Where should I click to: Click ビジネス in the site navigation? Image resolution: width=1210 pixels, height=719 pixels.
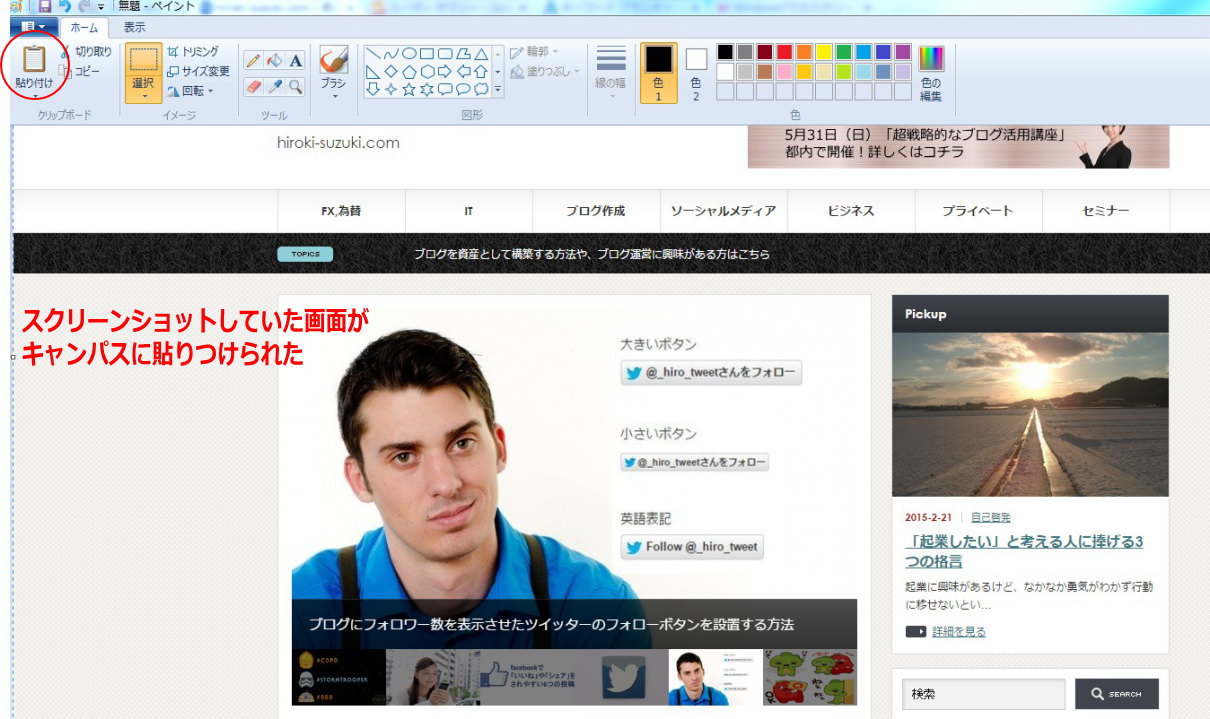851,211
